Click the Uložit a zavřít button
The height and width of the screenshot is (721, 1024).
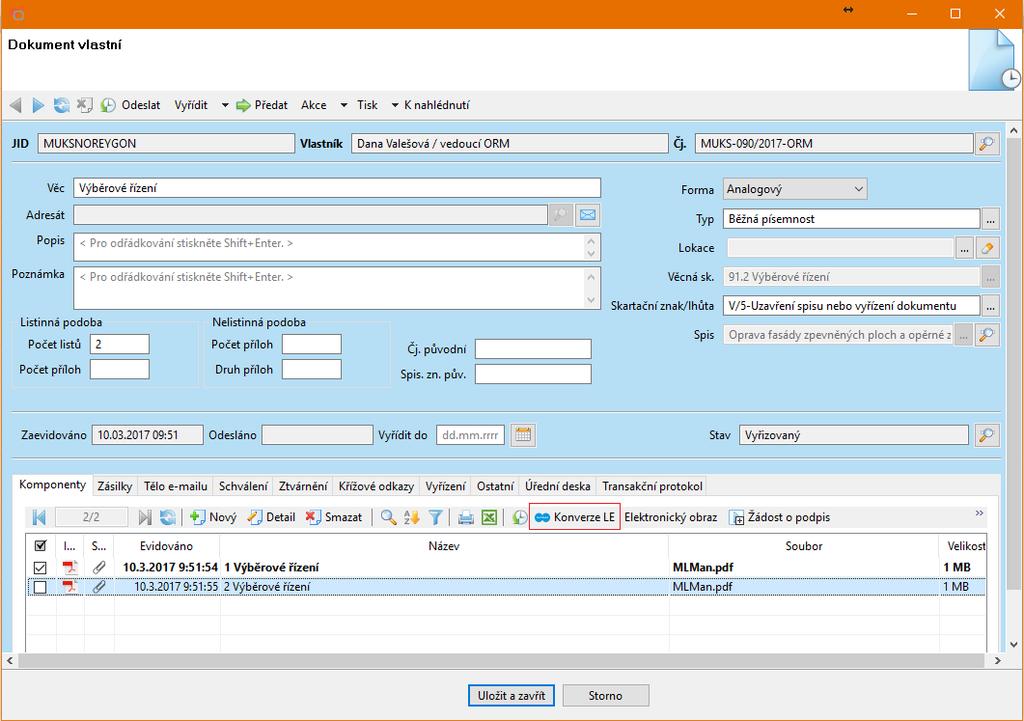511,696
